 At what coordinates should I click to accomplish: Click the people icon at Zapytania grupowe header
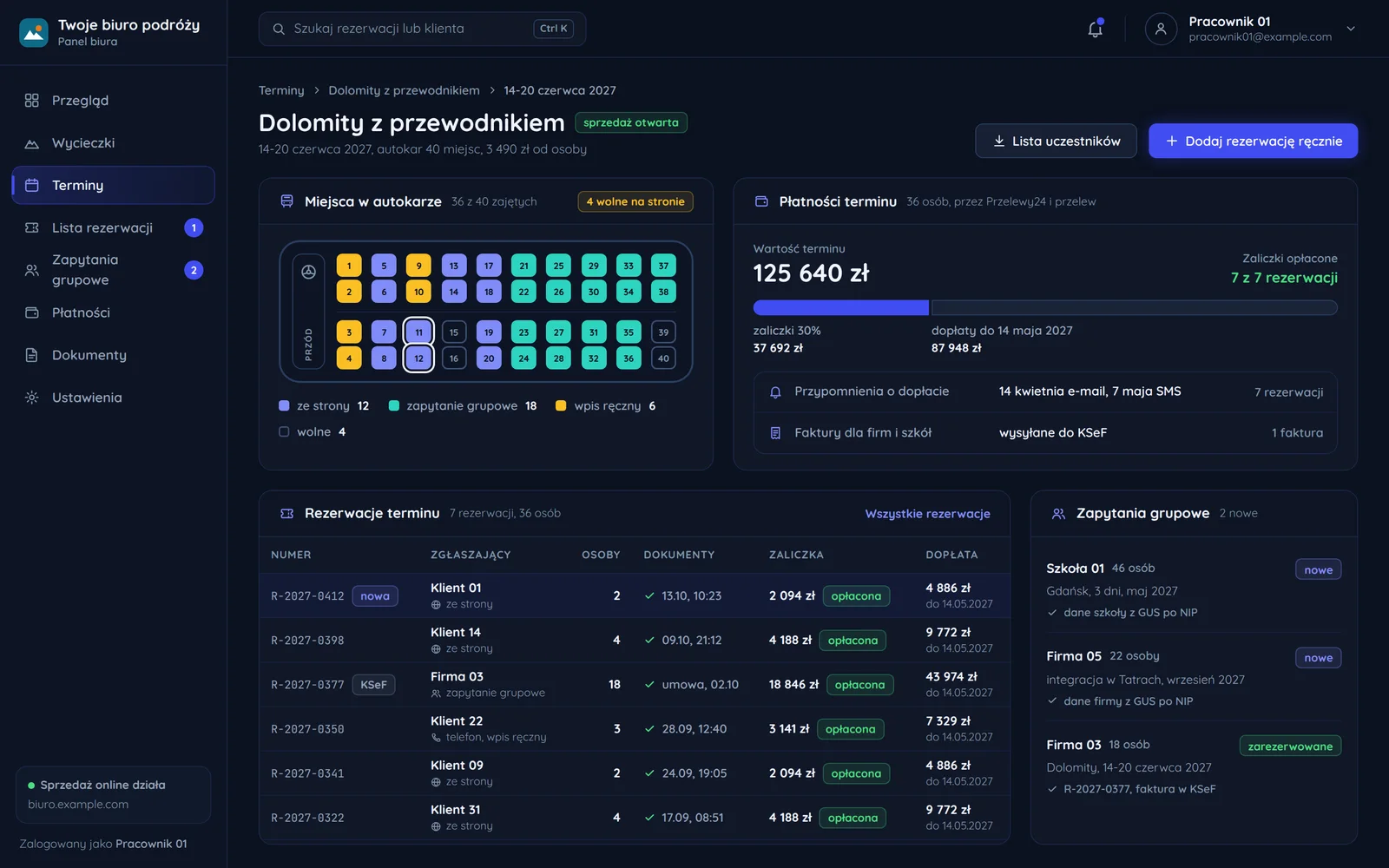click(x=1058, y=514)
